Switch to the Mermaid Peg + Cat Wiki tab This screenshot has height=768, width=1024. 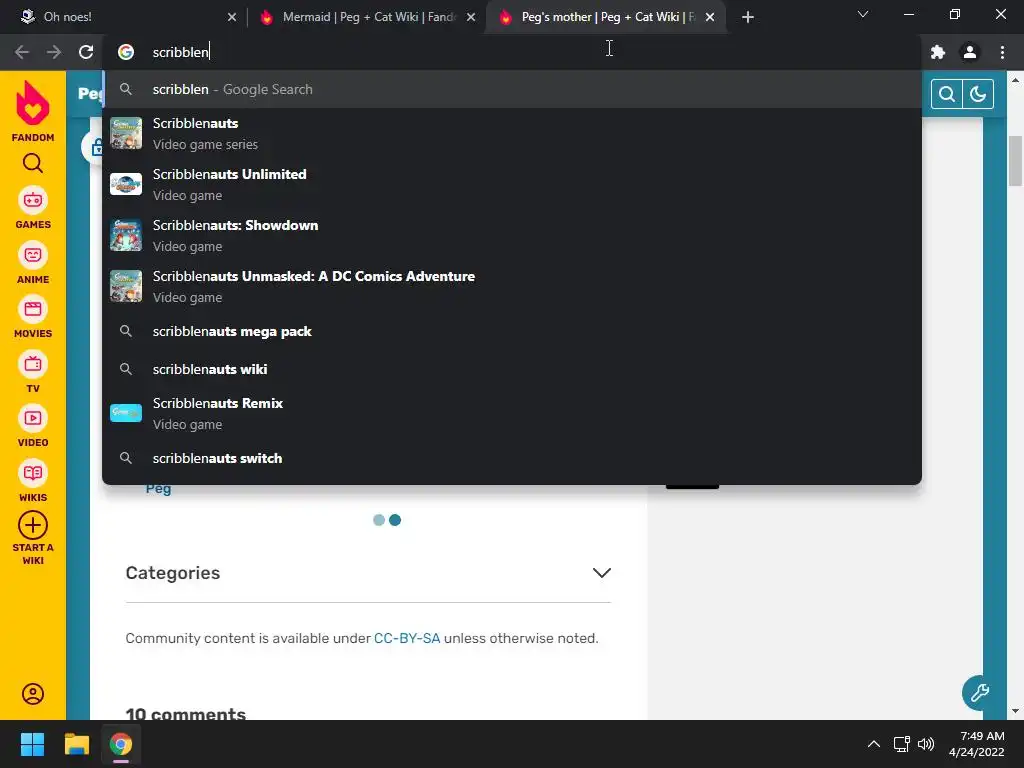pyautogui.click(x=368, y=17)
